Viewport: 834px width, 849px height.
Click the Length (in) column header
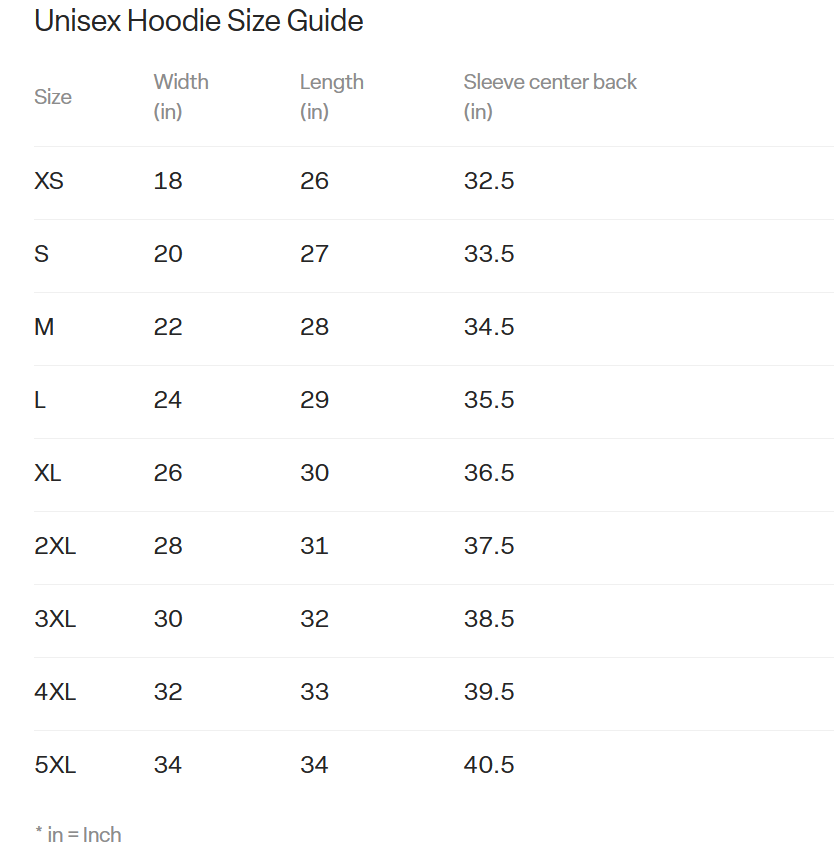331,96
